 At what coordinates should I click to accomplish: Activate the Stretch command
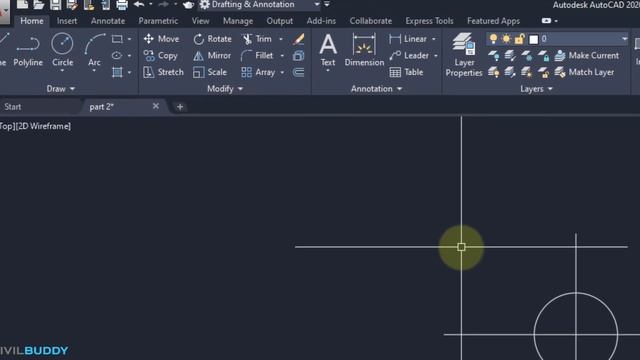click(164, 72)
